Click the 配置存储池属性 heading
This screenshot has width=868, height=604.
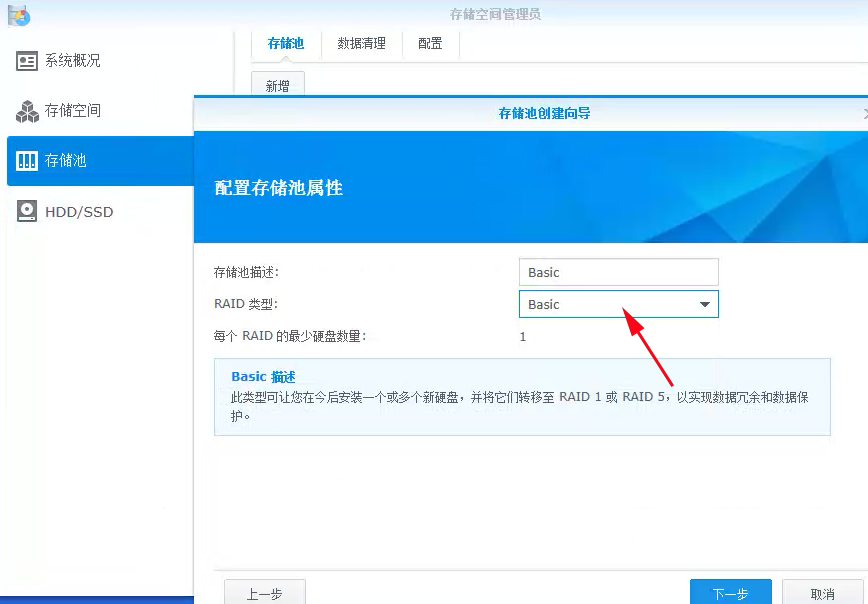pyautogui.click(x=278, y=188)
